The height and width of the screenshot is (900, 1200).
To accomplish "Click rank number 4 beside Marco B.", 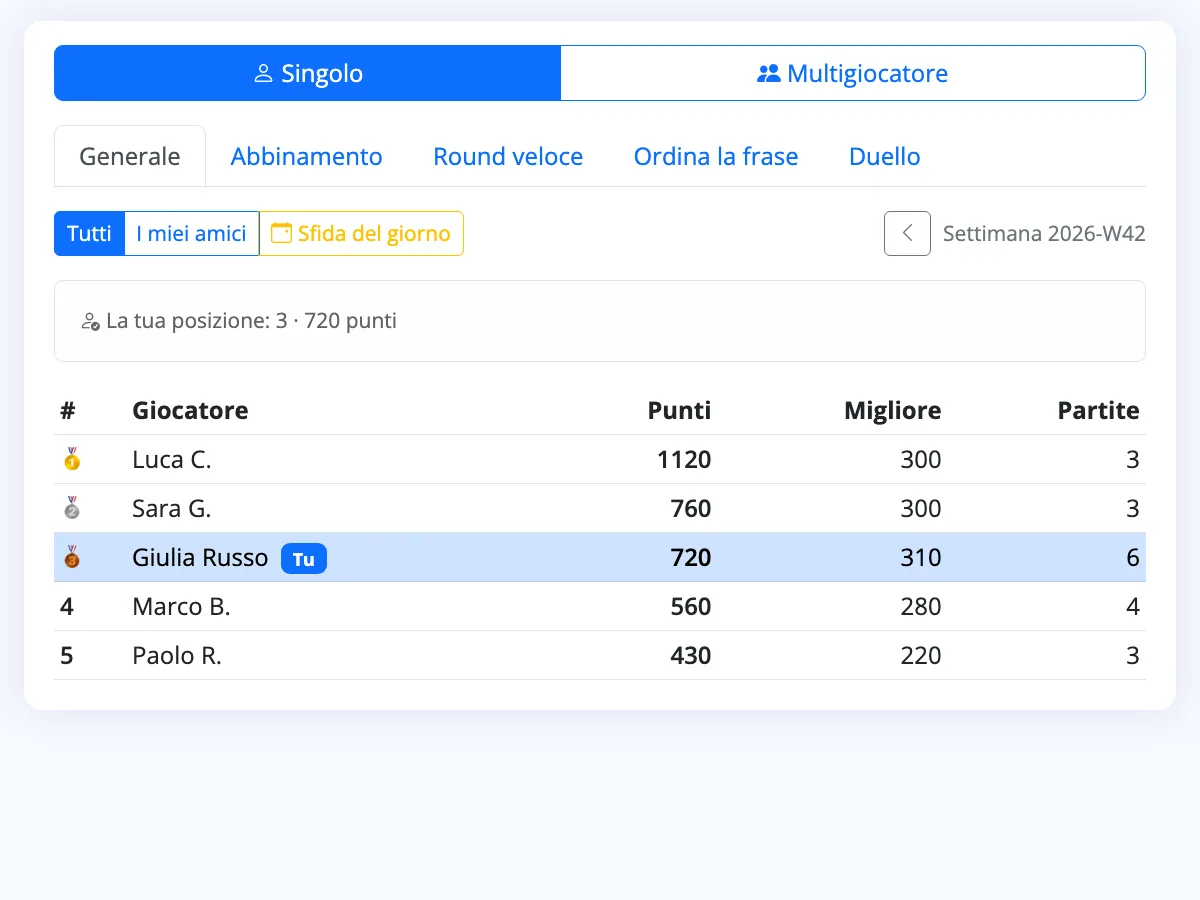I will point(67,606).
